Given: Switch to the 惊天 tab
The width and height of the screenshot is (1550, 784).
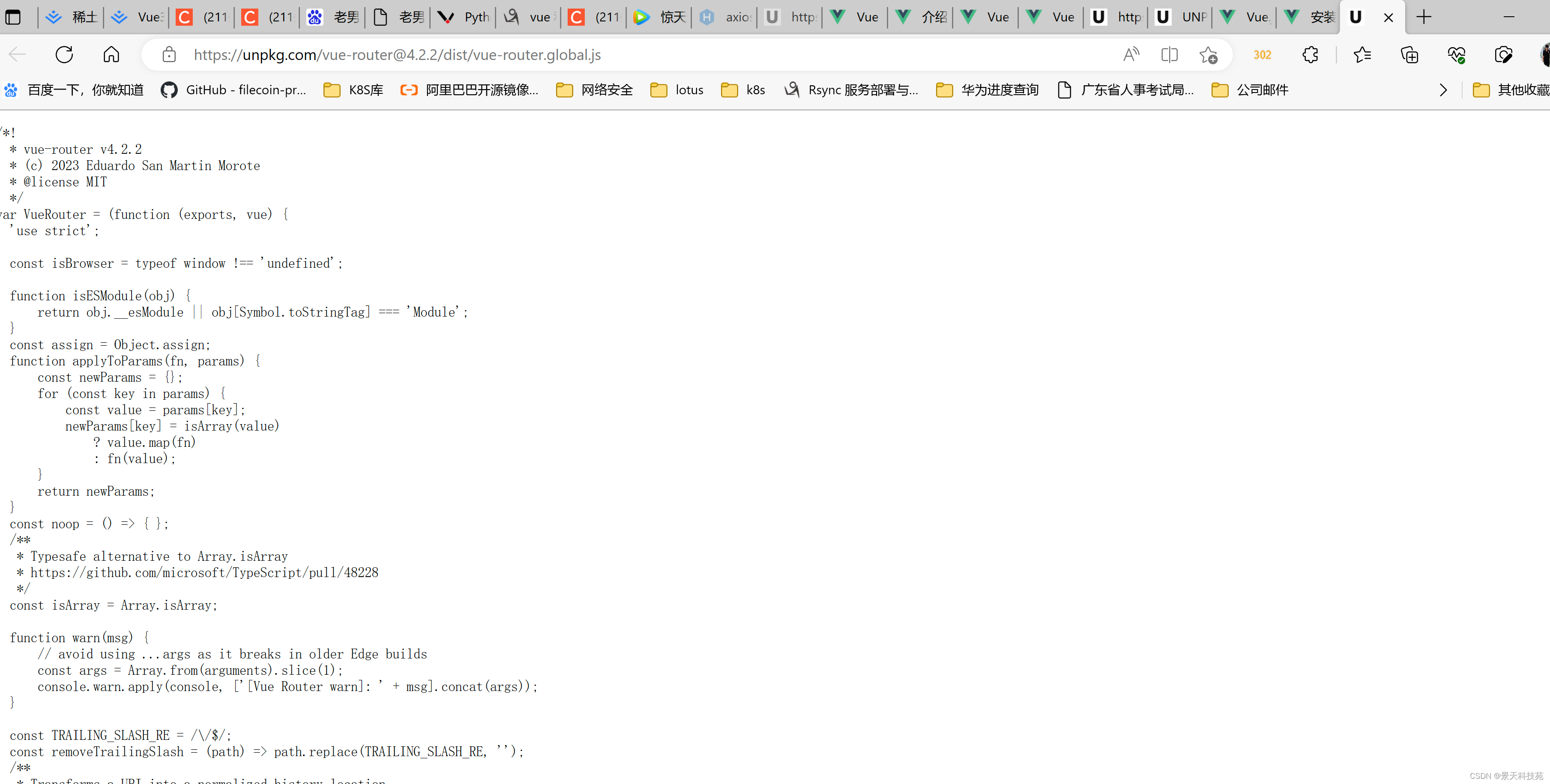Looking at the screenshot, I should [659, 17].
